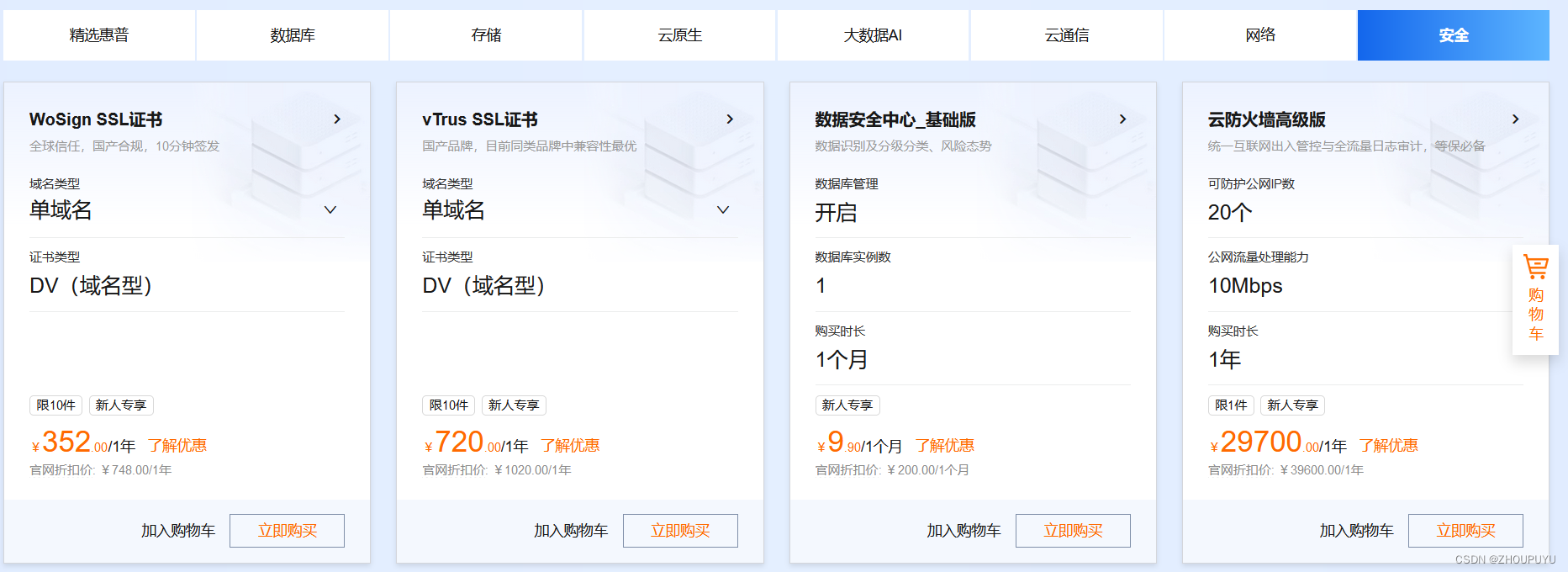Viewport: 1568px width, 572px height.
Task: Click 新人专享 tag on WoSign card
Action: [121, 405]
